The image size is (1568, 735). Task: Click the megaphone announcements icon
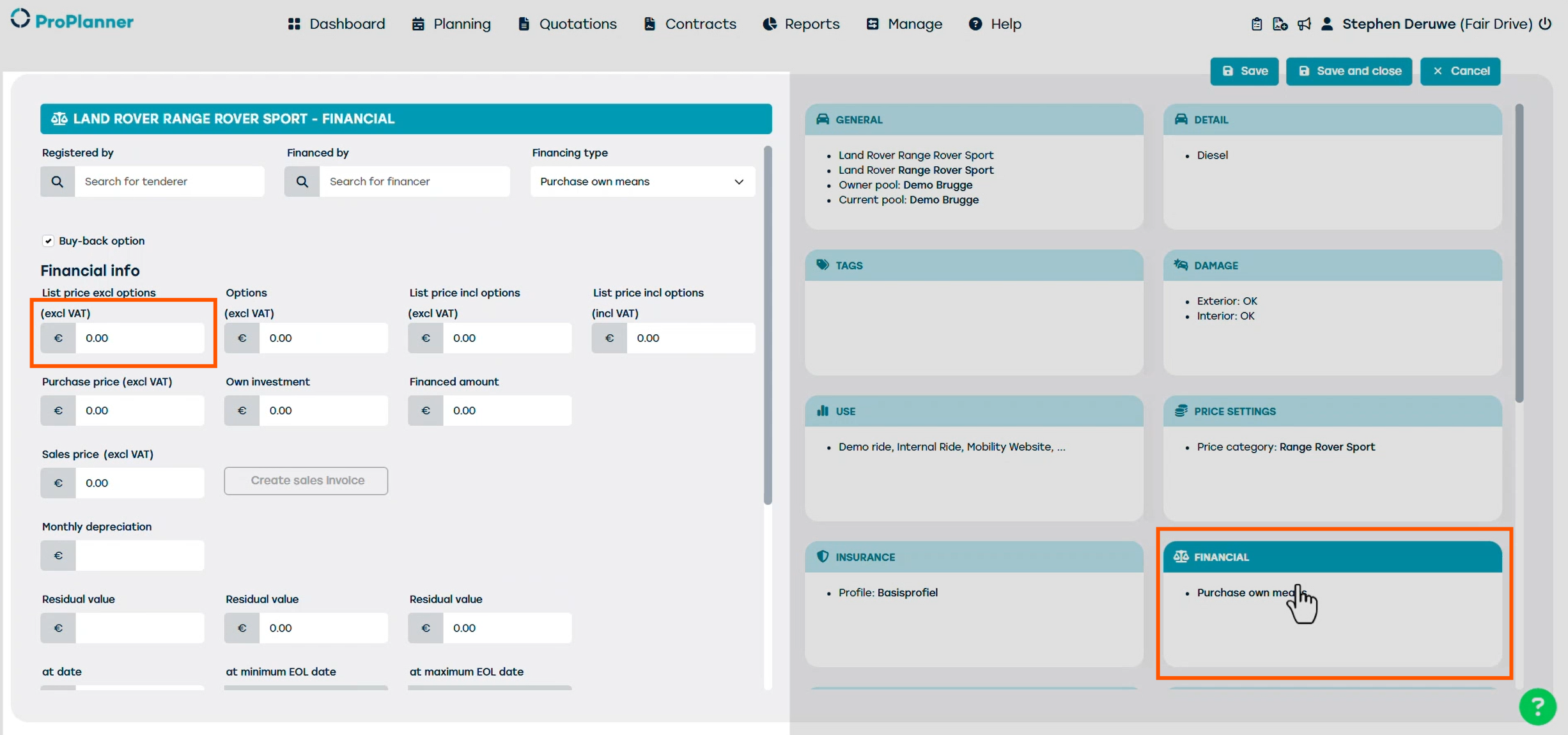pos(1304,24)
